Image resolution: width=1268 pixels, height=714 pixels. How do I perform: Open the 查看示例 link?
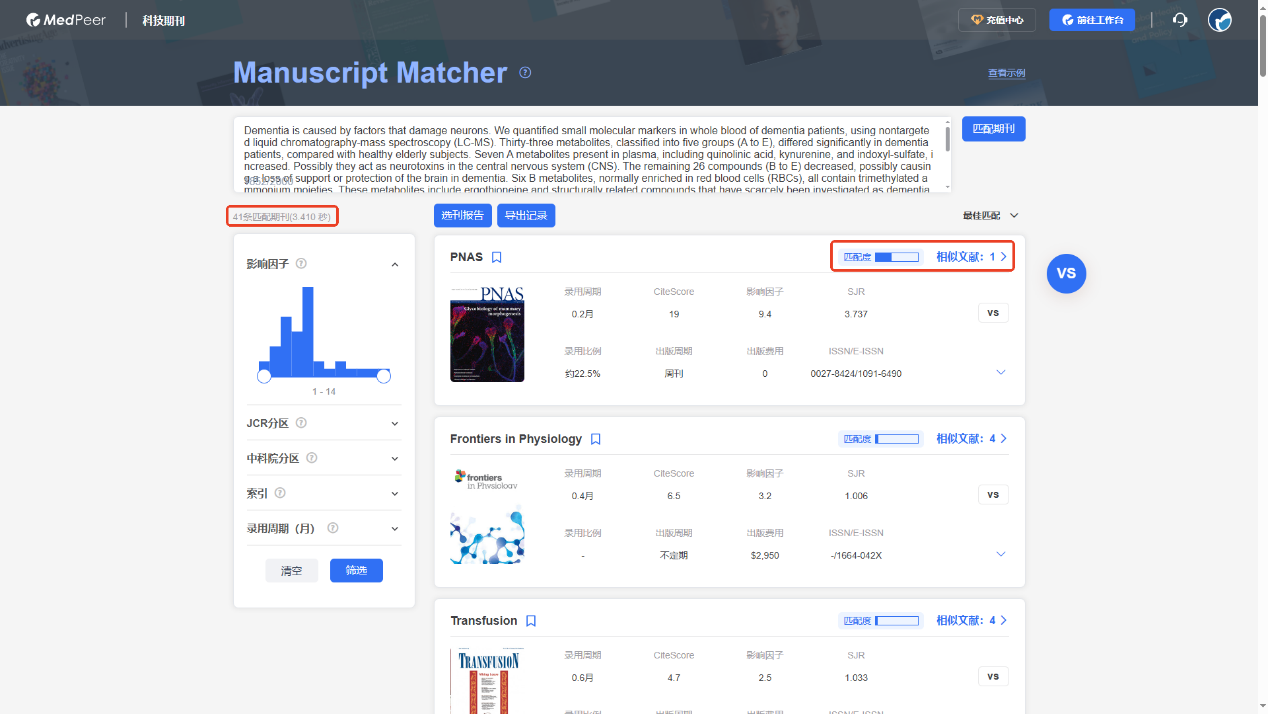[x=1006, y=73]
